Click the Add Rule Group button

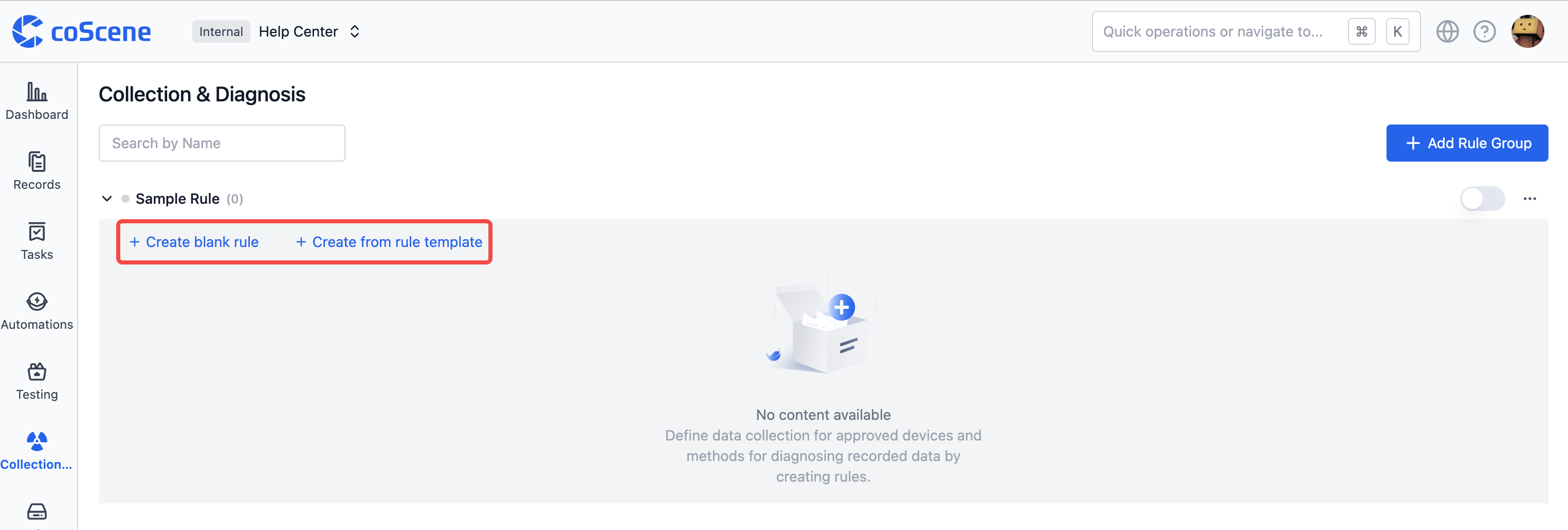pyautogui.click(x=1467, y=143)
